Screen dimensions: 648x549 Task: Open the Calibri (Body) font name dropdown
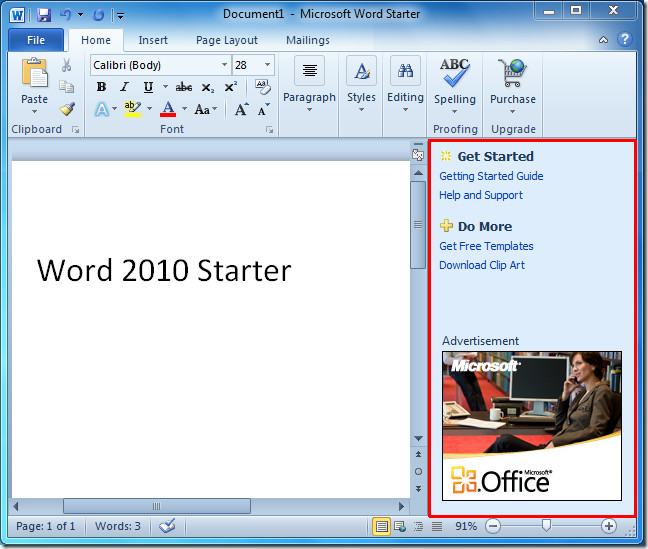[224, 65]
